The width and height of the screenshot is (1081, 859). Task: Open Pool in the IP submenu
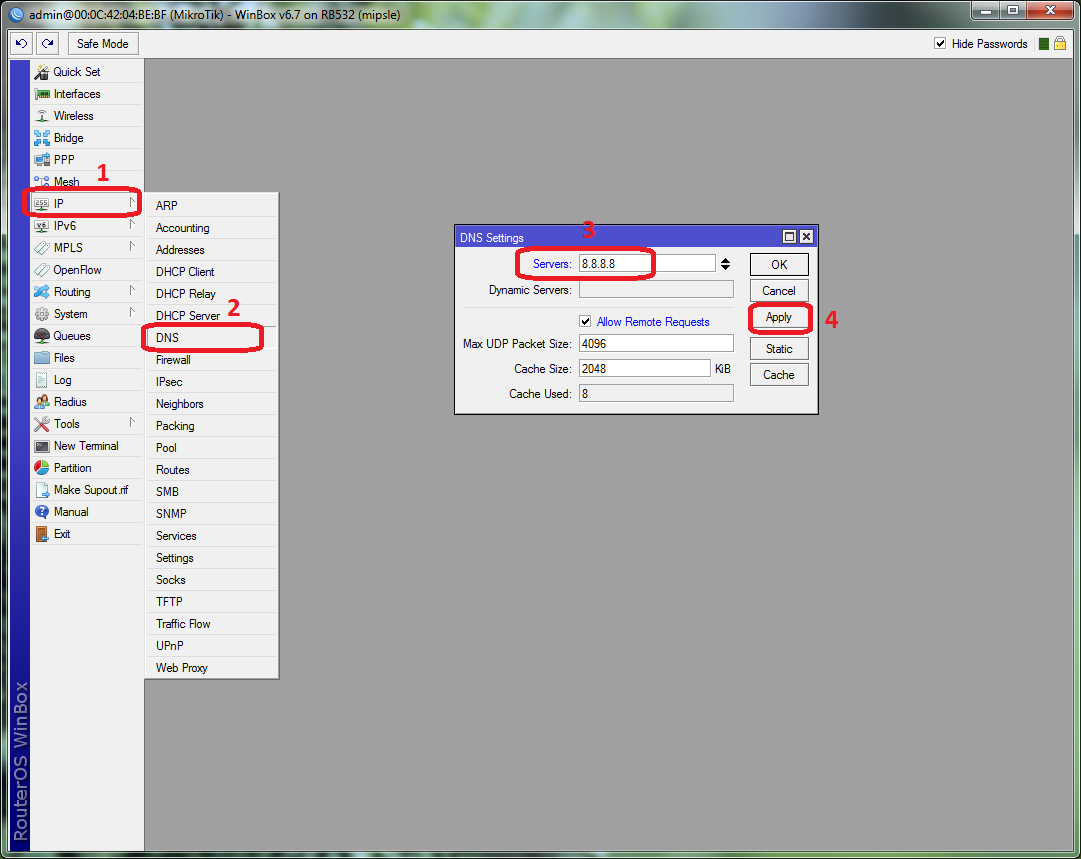[211, 447]
